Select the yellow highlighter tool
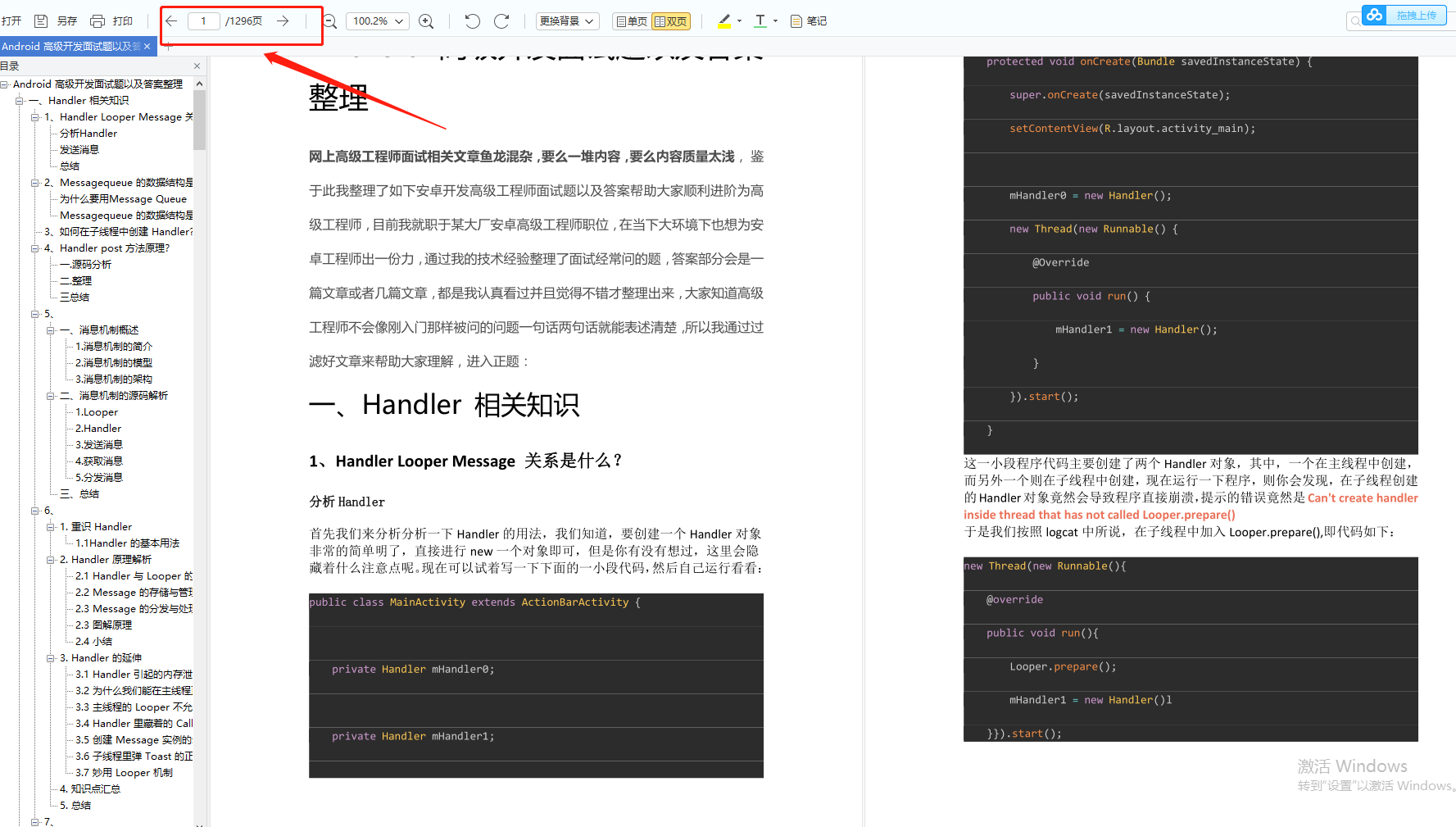 (724, 20)
